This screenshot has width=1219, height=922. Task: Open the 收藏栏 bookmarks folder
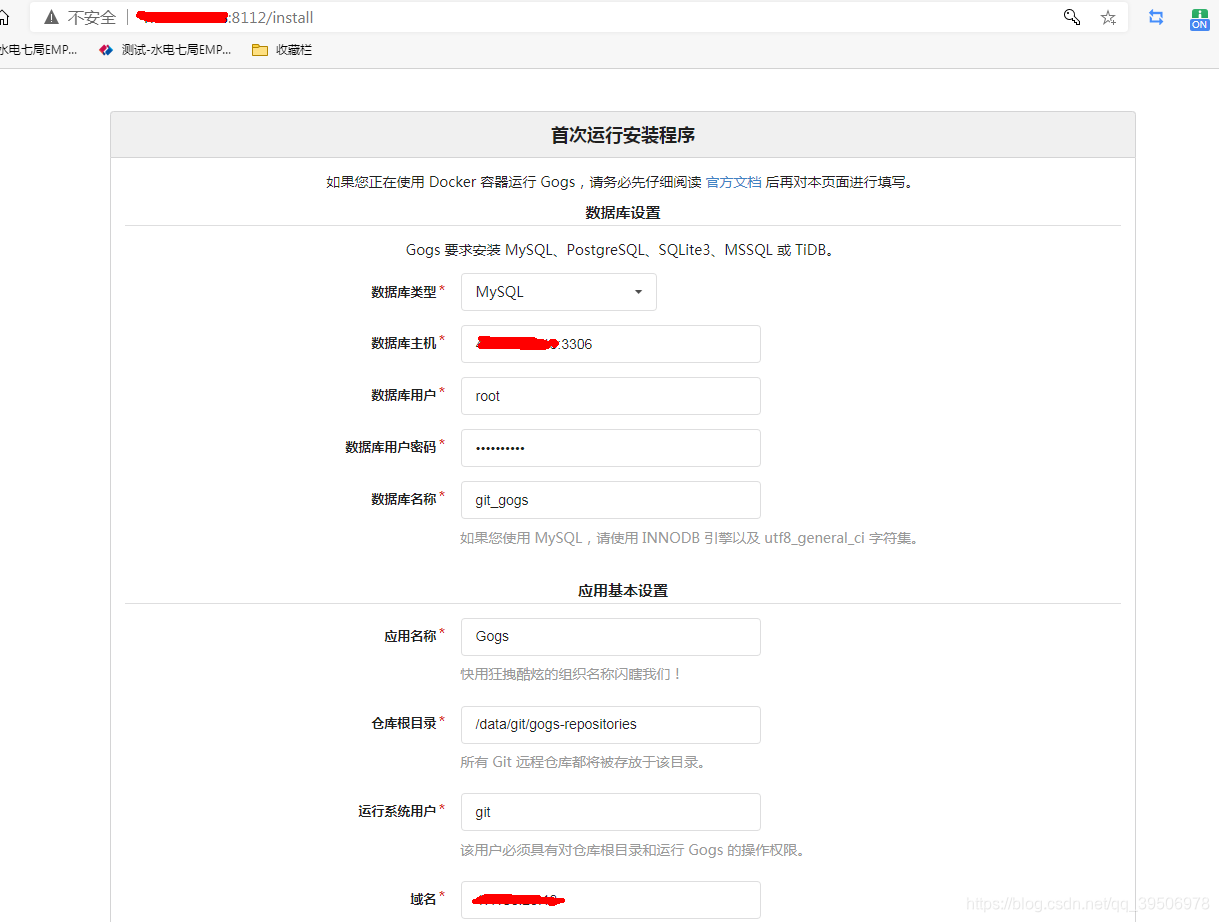tap(282, 49)
